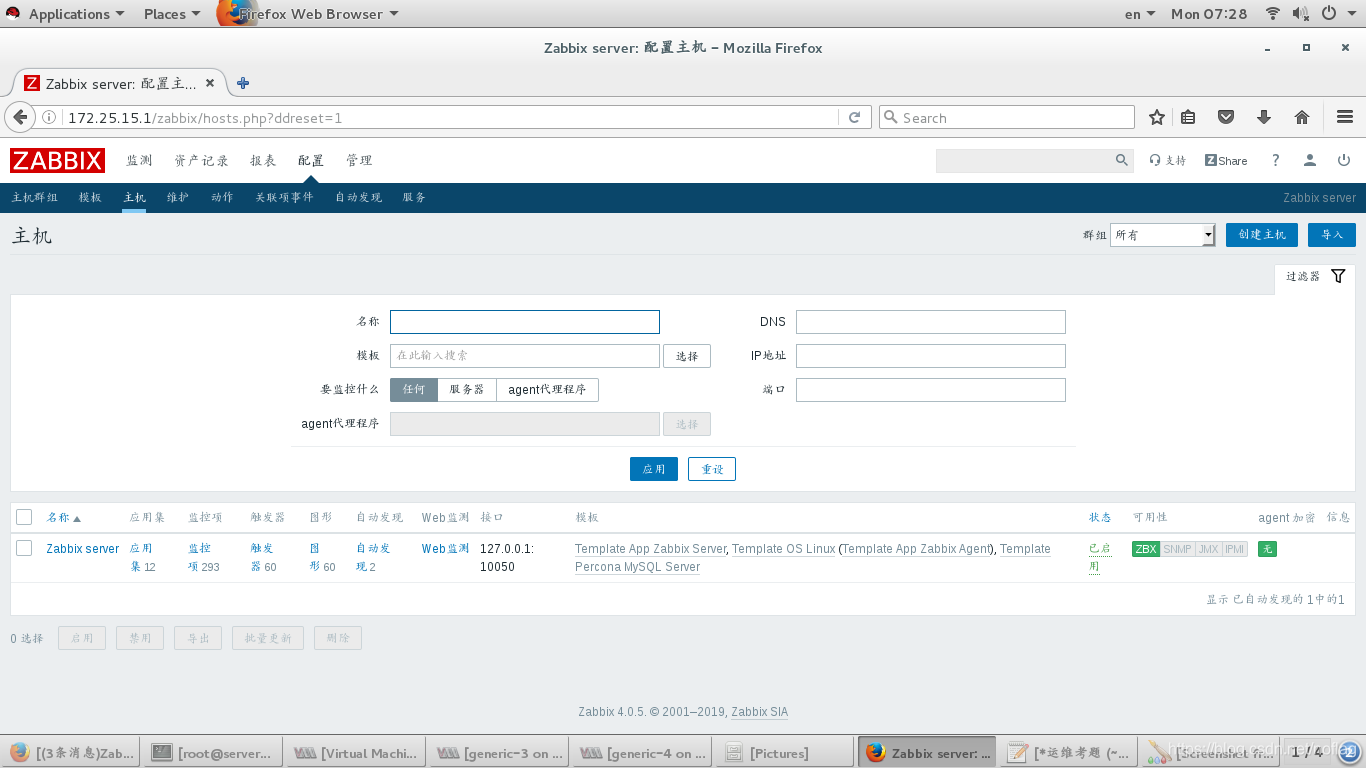The image size is (1366, 768).
Task: Switch to the '主机群组' submenu tab
Action: pos(34,198)
